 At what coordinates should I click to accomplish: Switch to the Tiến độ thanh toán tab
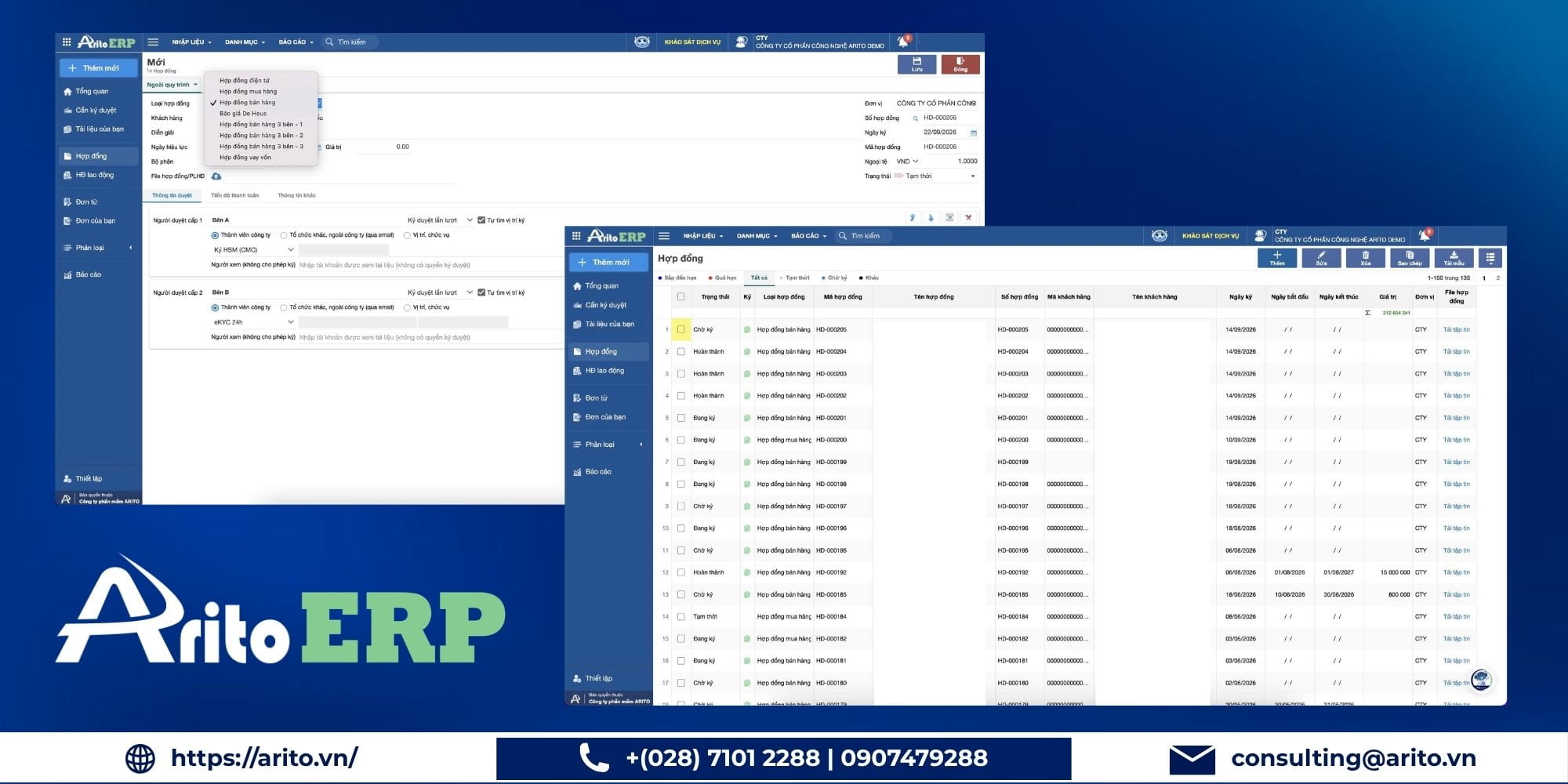234,195
